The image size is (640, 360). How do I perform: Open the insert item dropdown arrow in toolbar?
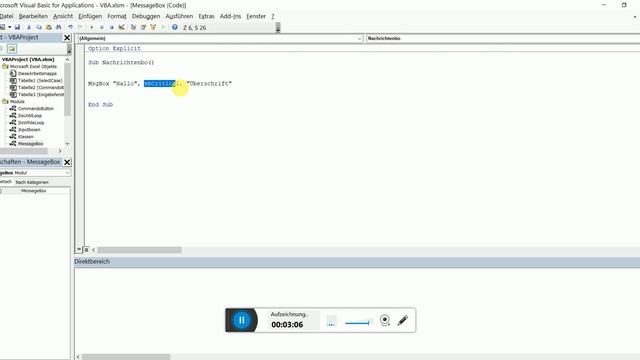click(9, 27)
